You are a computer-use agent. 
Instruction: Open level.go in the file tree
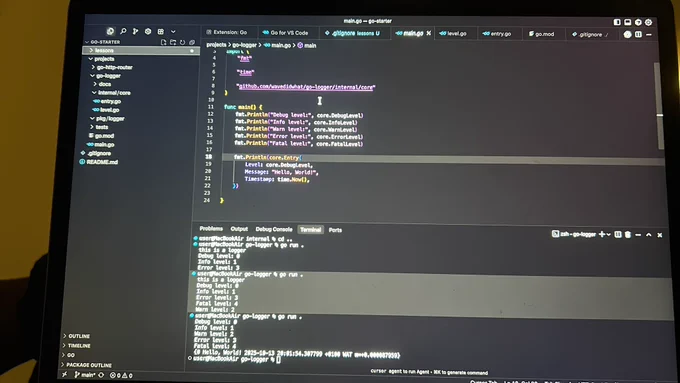coord(109,110)
